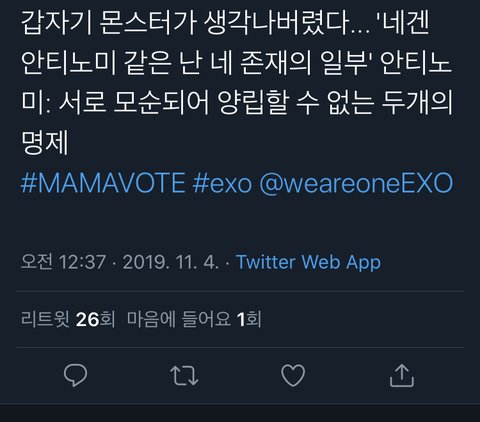Click the retweet count number 26
The image size is (480, 422).
[x=88, y=319]
